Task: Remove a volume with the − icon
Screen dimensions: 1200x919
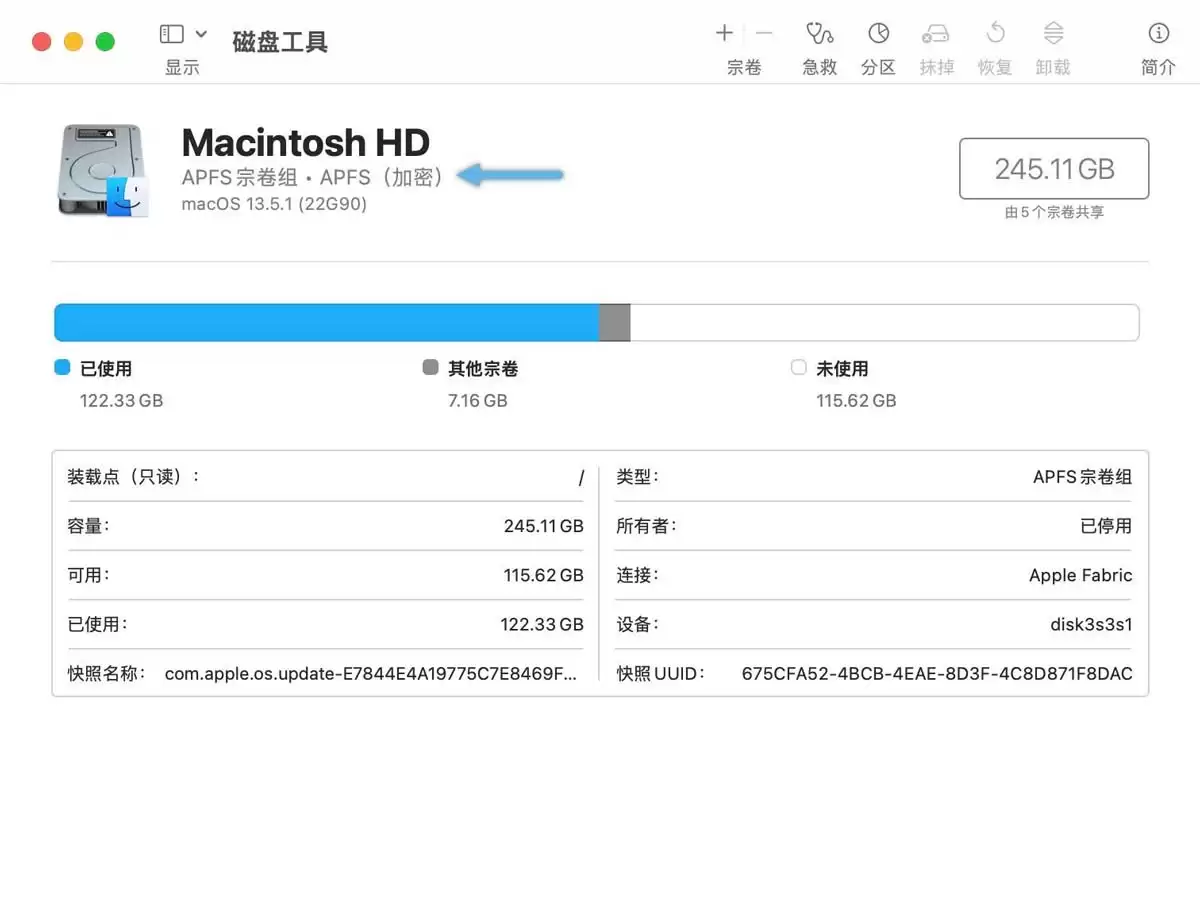Action: 762,33
